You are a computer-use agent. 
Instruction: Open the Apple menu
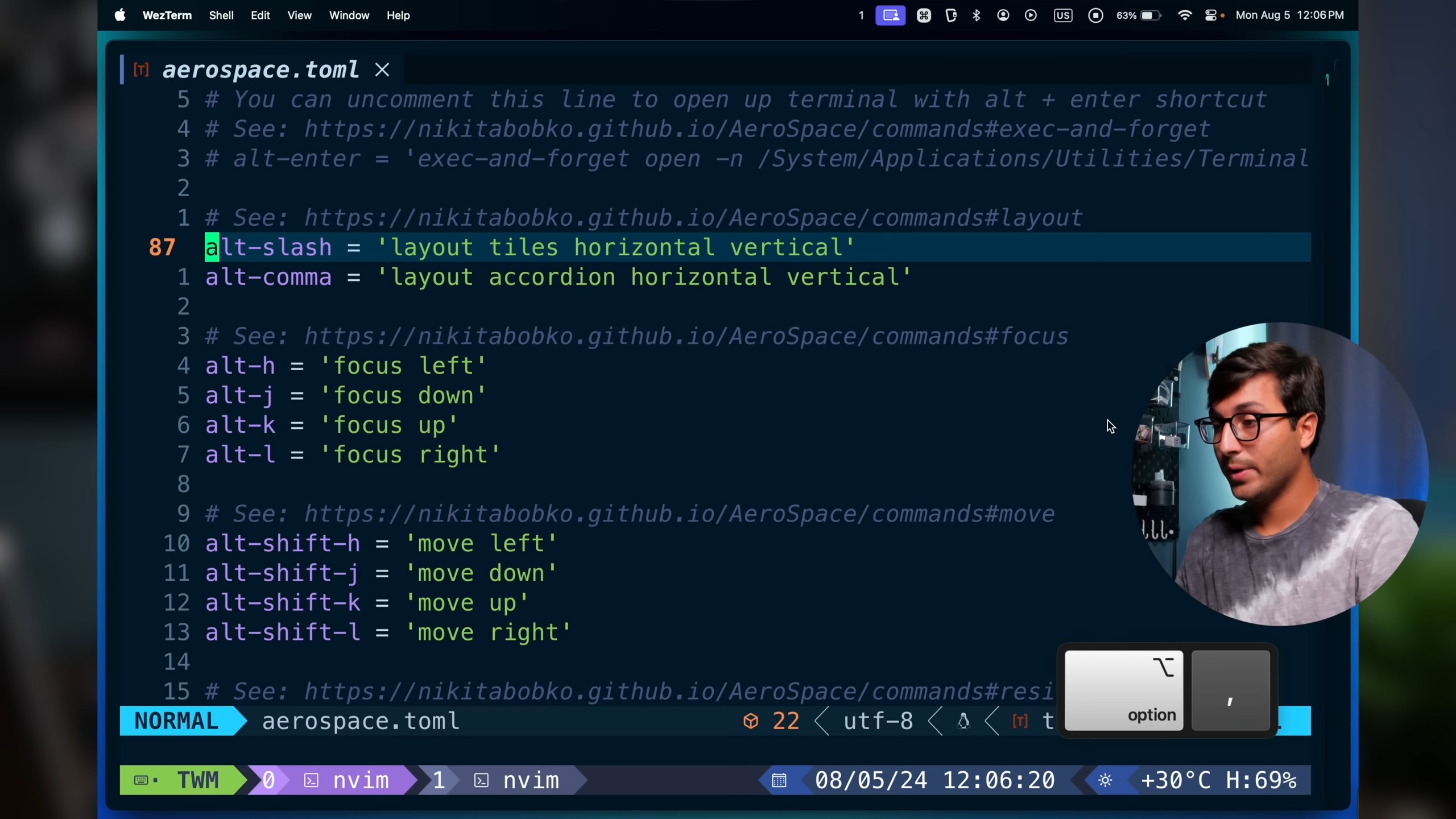(x=120, y=15)
